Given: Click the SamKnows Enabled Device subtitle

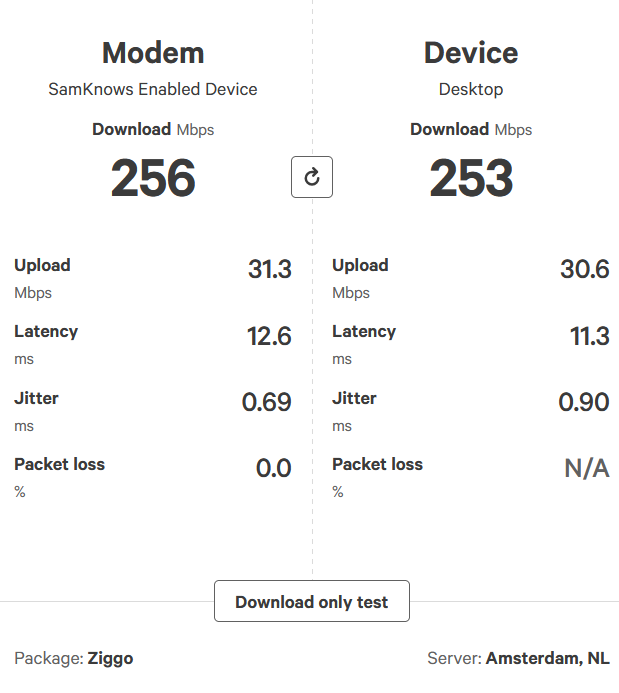Looking at the screenshot, I should pos(153,89).
